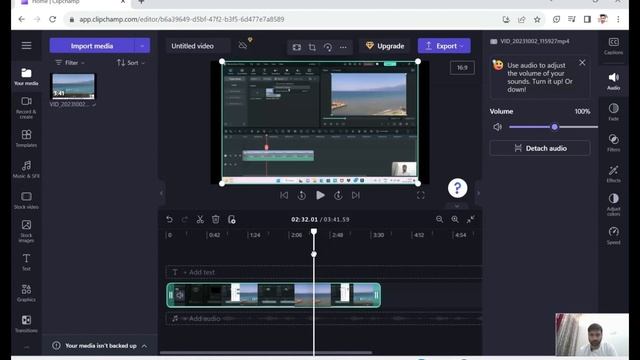
Task: Mute with the volume speaker icon
Action: tap(498, 127)
